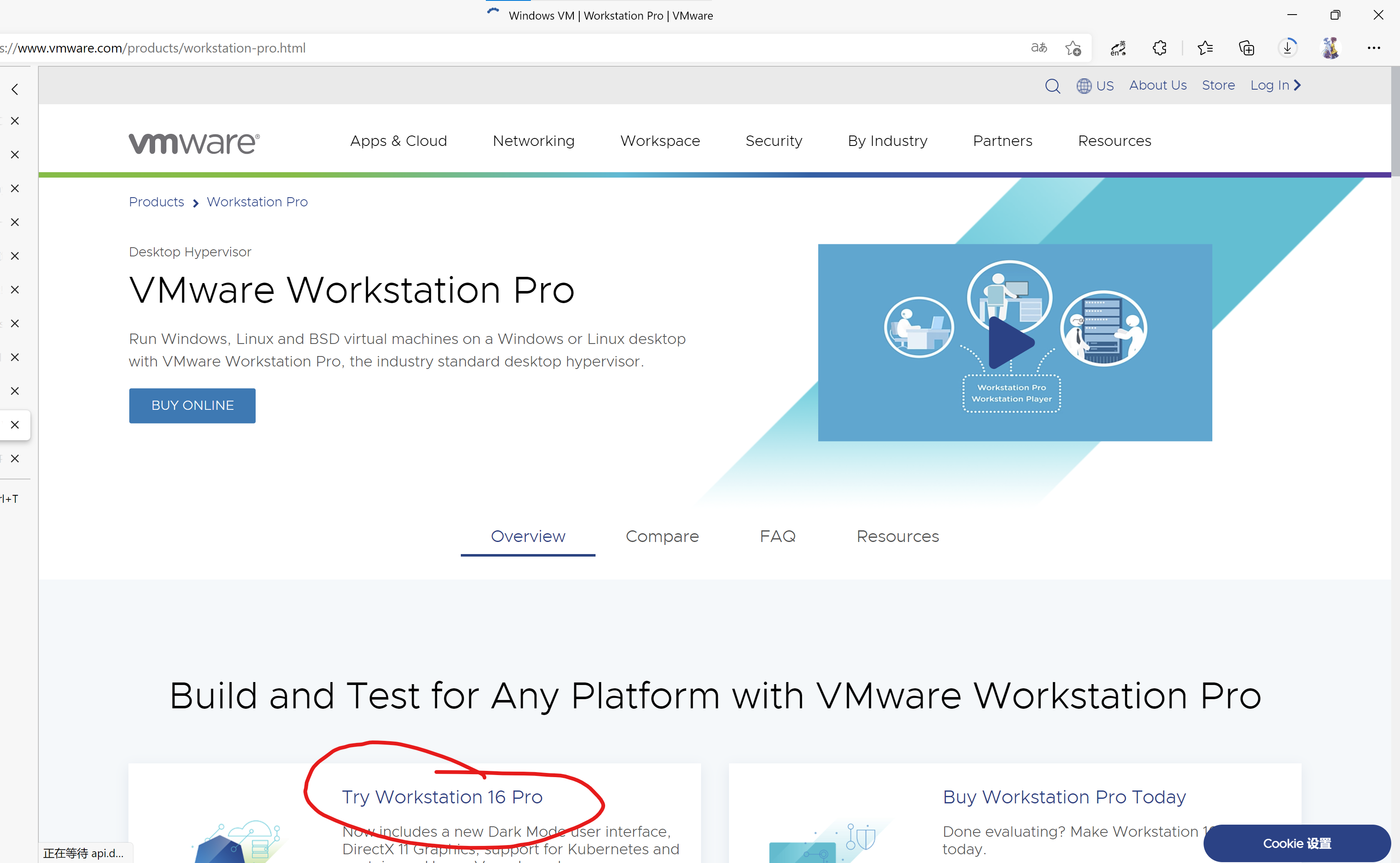Viewport: 1400px width, 863px height.
Task: Open the Apps & Cloud menu
Action: coord(399,141)
